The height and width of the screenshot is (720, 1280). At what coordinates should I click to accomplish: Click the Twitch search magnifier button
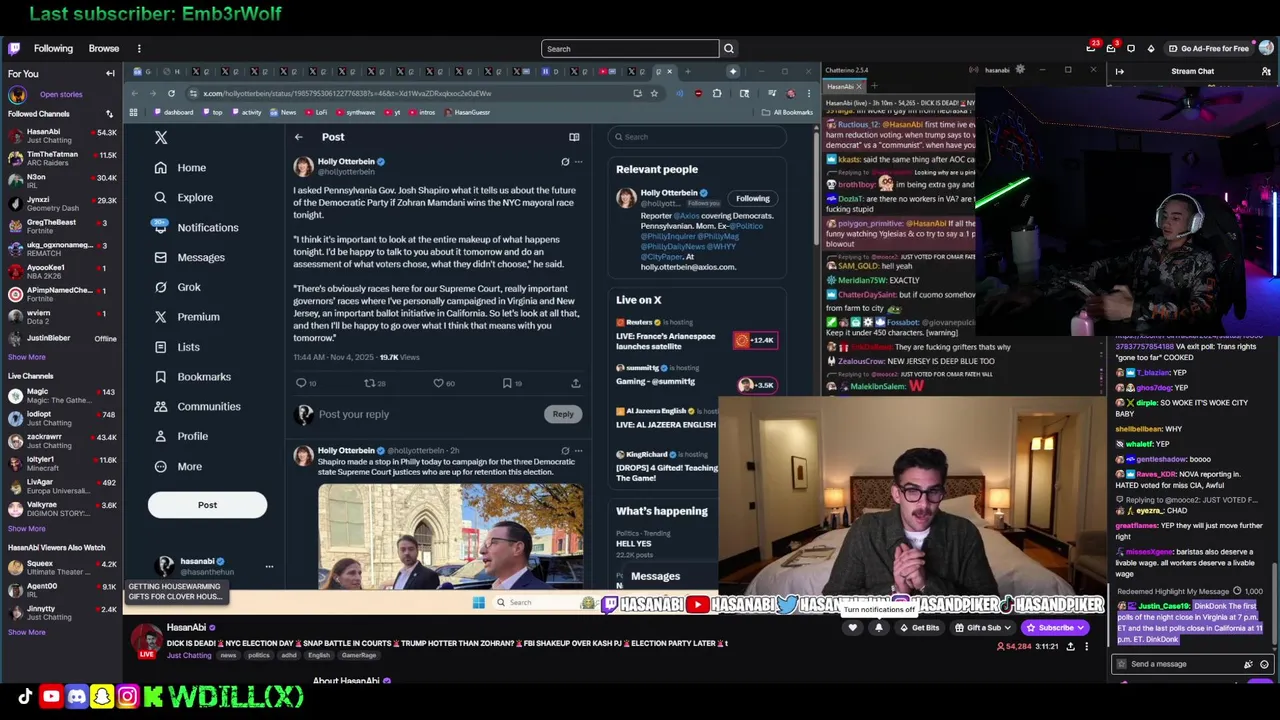(729, 48)
